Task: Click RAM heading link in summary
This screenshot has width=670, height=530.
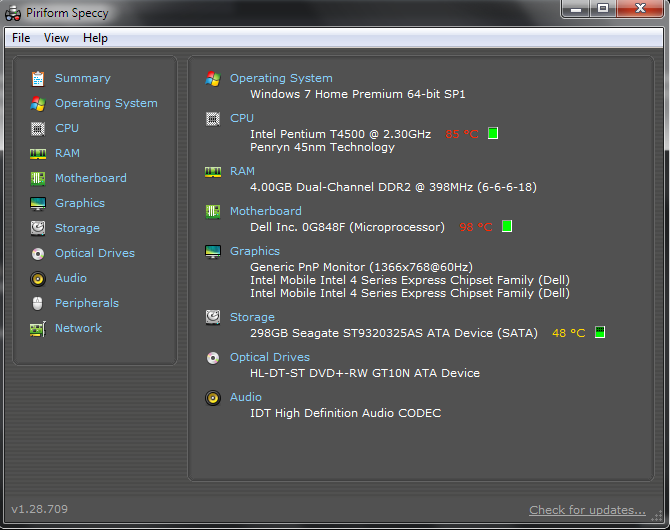Action: click(242, 171)
